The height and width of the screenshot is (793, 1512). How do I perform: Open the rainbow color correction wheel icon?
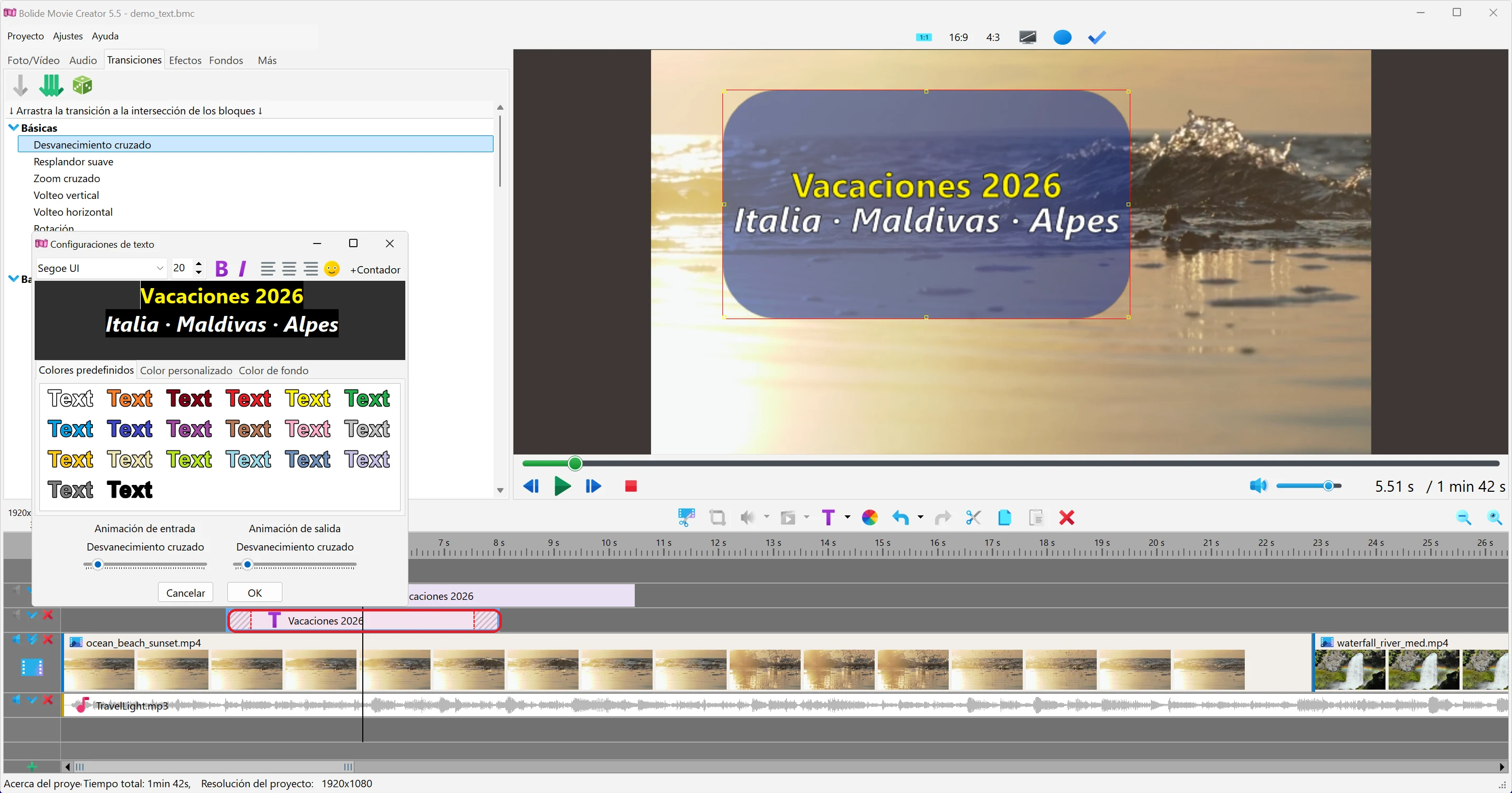tap(869, 517)
